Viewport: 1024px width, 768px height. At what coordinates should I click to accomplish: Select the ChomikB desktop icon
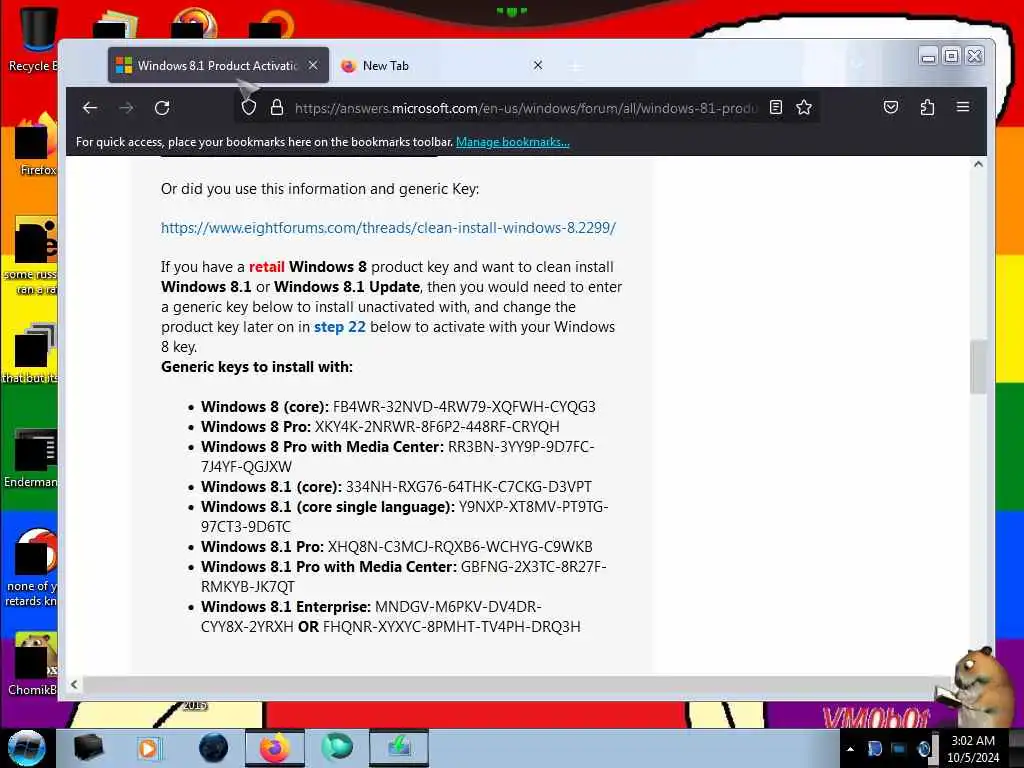(33, 664)
